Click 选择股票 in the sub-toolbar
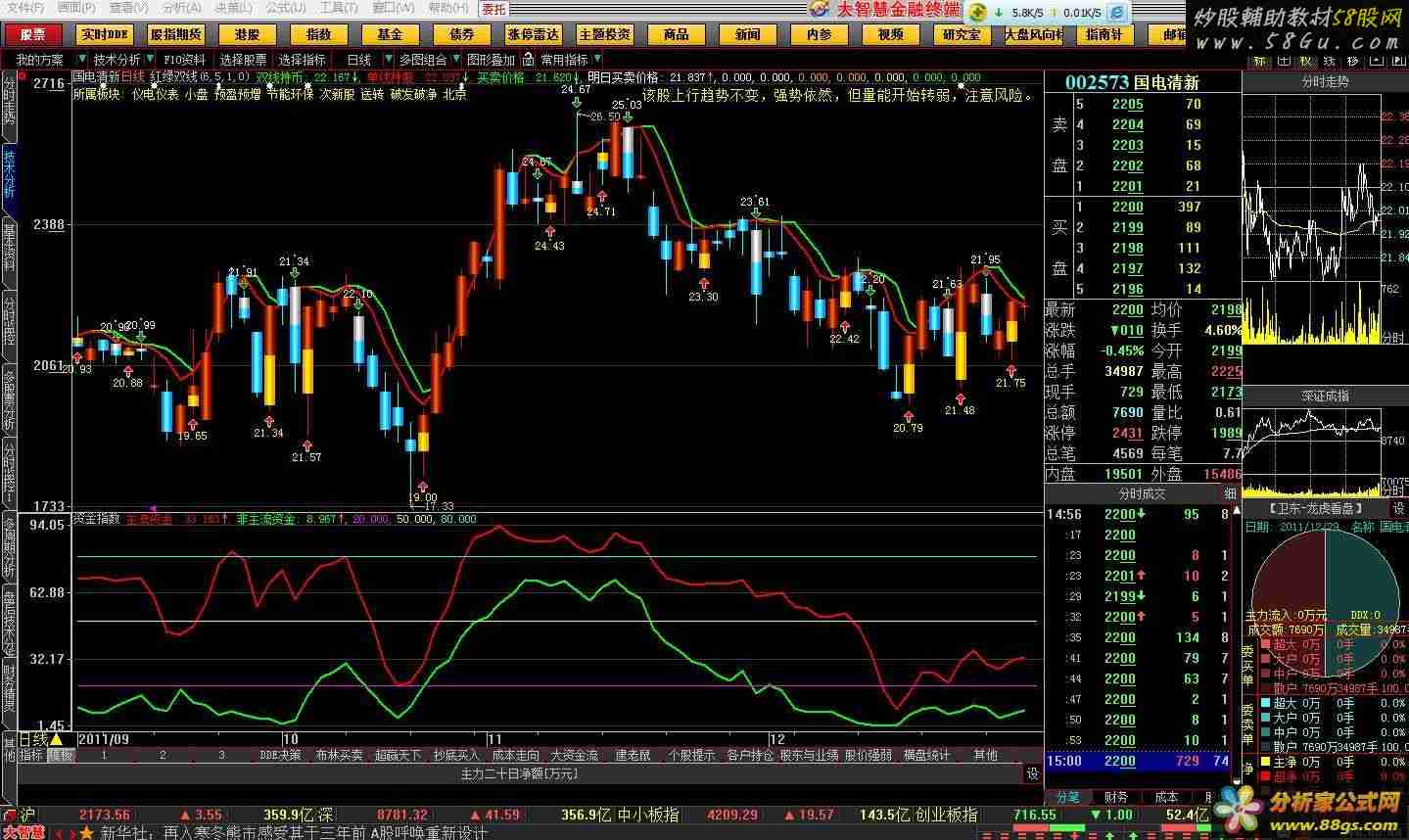Image resolution: width=1409 pixels, height=840 pixels. [242, 60]
